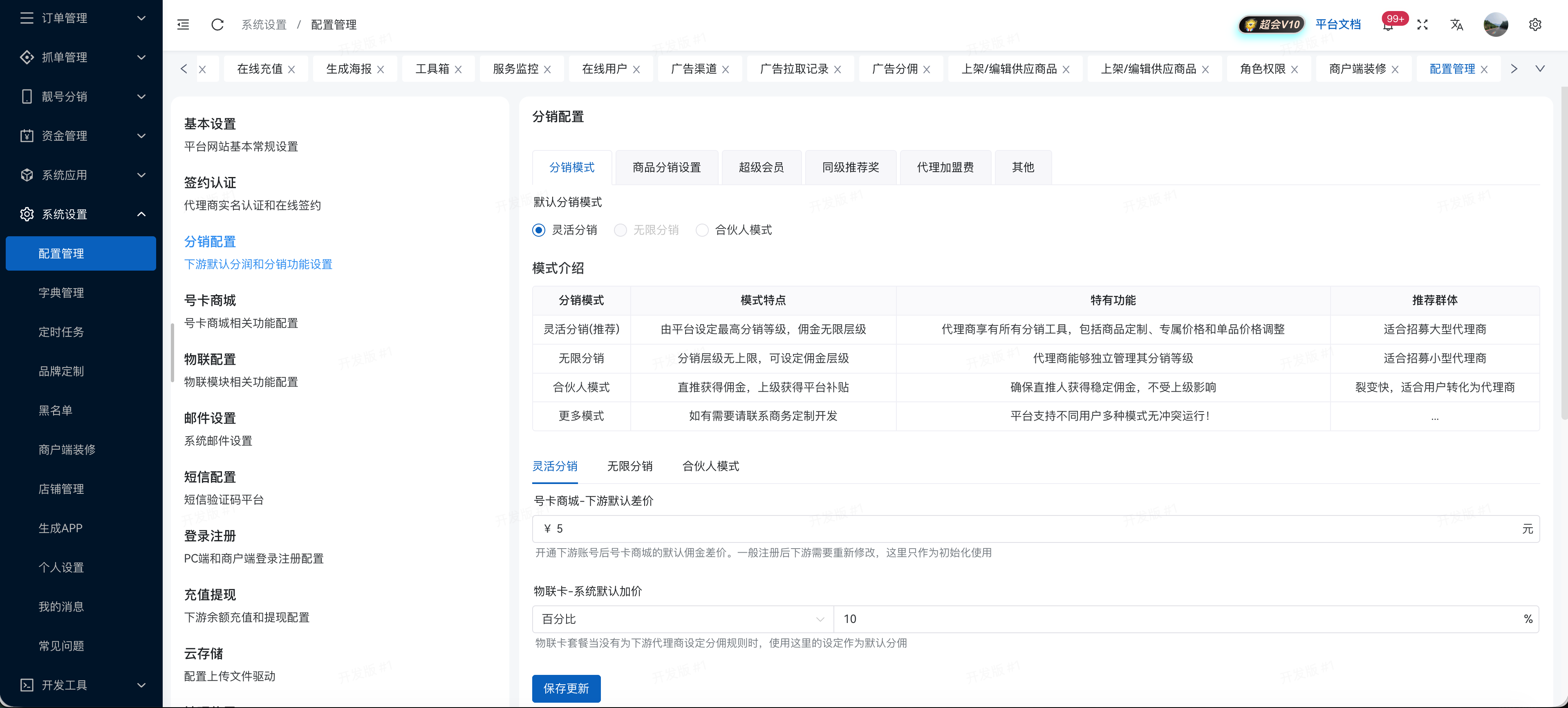Select the 无限分销 radio option
This screenshot has width=1568, height=708.
click(620, 230)
